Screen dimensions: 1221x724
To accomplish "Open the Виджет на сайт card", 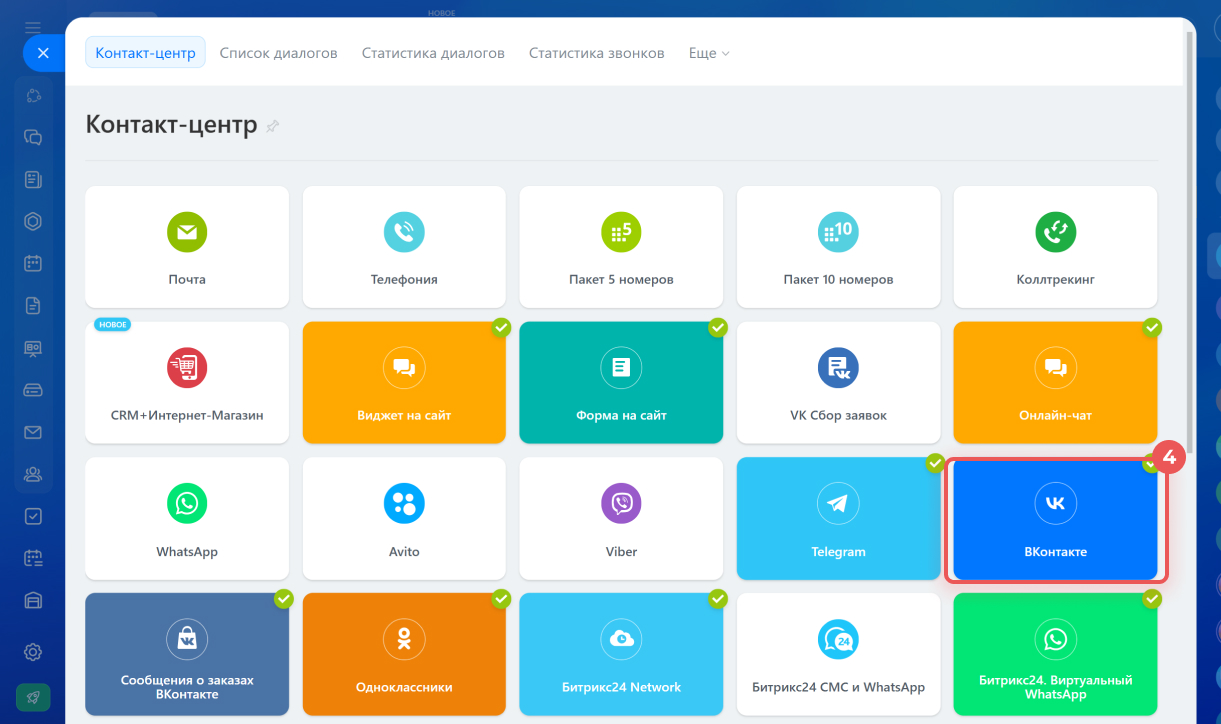I will click(404, 382).
